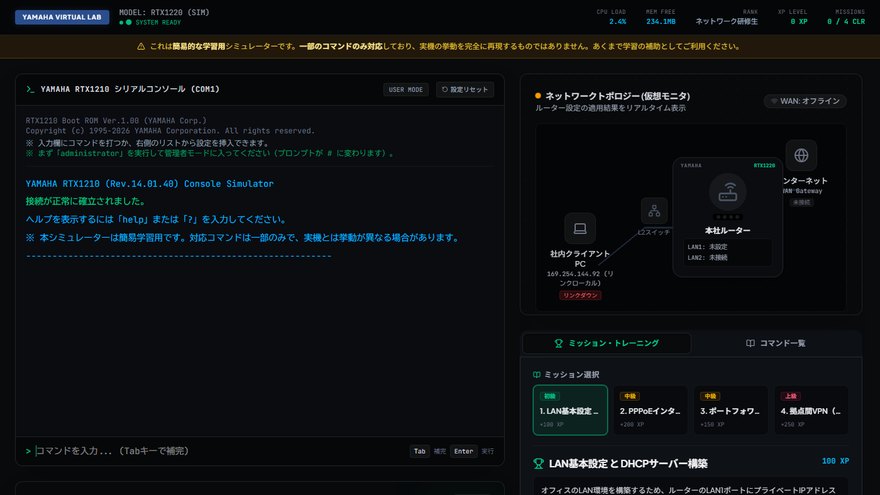Viewport: 880px width, 495px height.
Task: Click the MODEL: RTX1220 (SIM) label
Action: click(164, 12)
